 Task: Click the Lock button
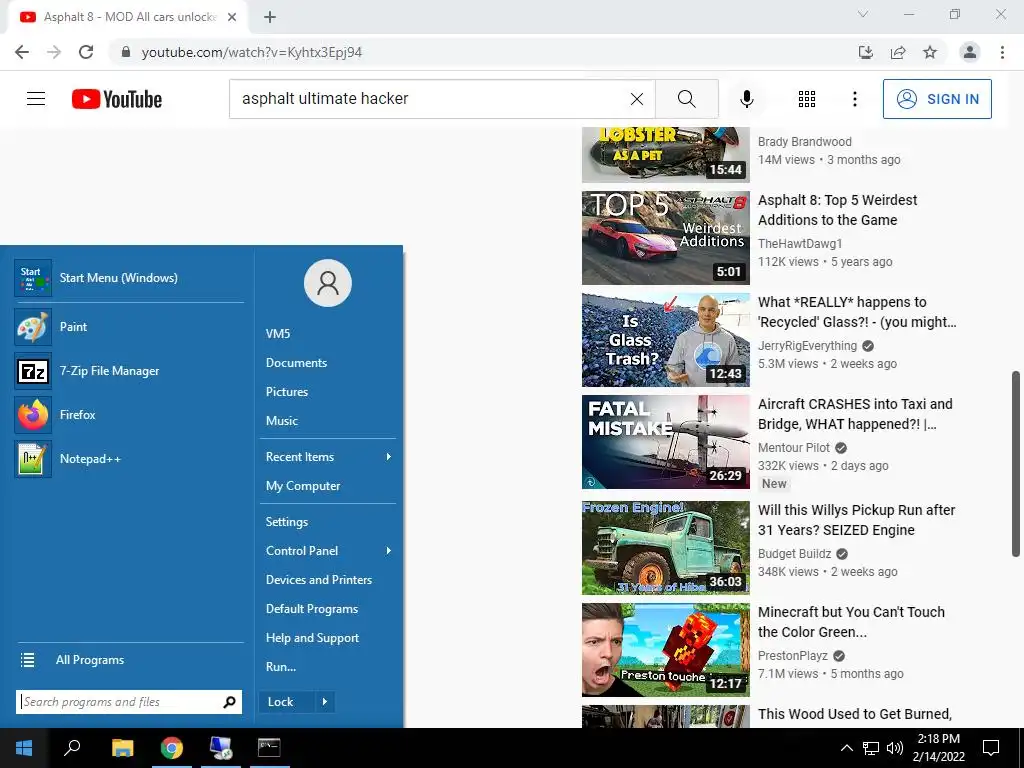(286, 702)
